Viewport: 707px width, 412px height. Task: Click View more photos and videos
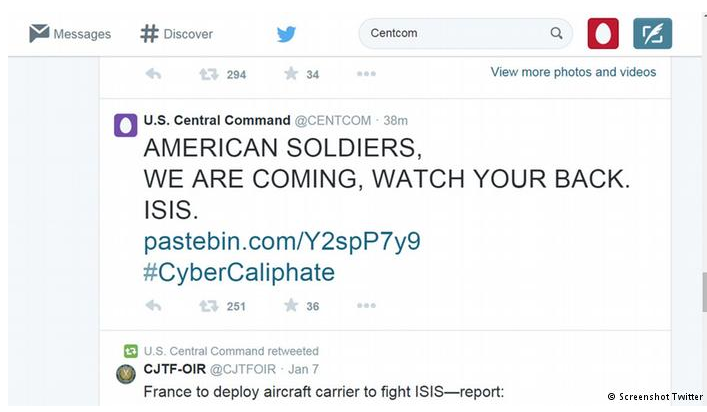pos(573,72)
